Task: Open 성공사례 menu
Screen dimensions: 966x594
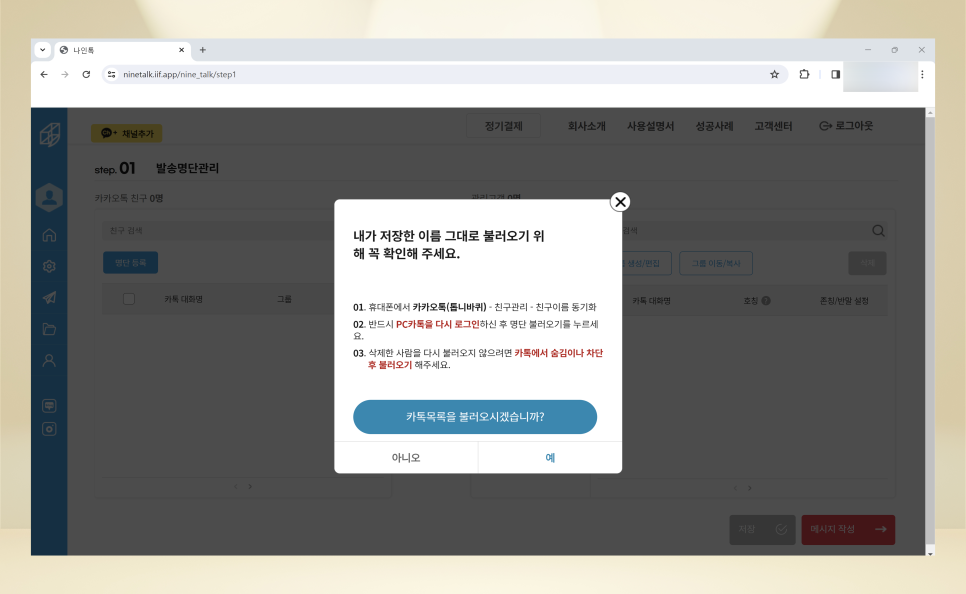Action: (714, 126)
